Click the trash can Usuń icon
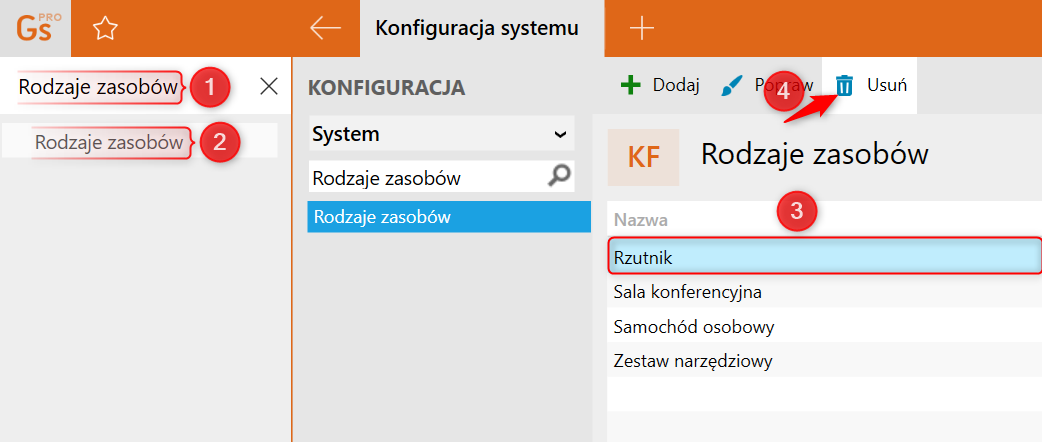 click(x=845, y=85)
